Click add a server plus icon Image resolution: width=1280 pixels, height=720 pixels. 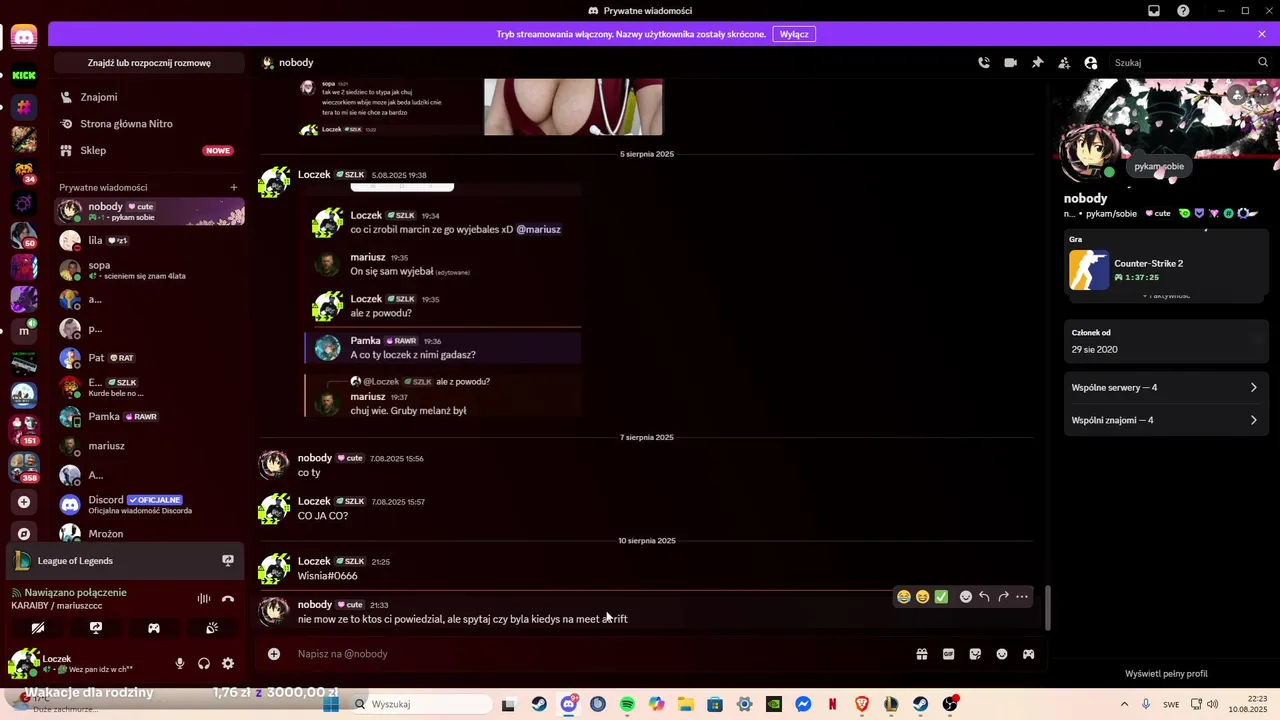(x=24, y=502)
